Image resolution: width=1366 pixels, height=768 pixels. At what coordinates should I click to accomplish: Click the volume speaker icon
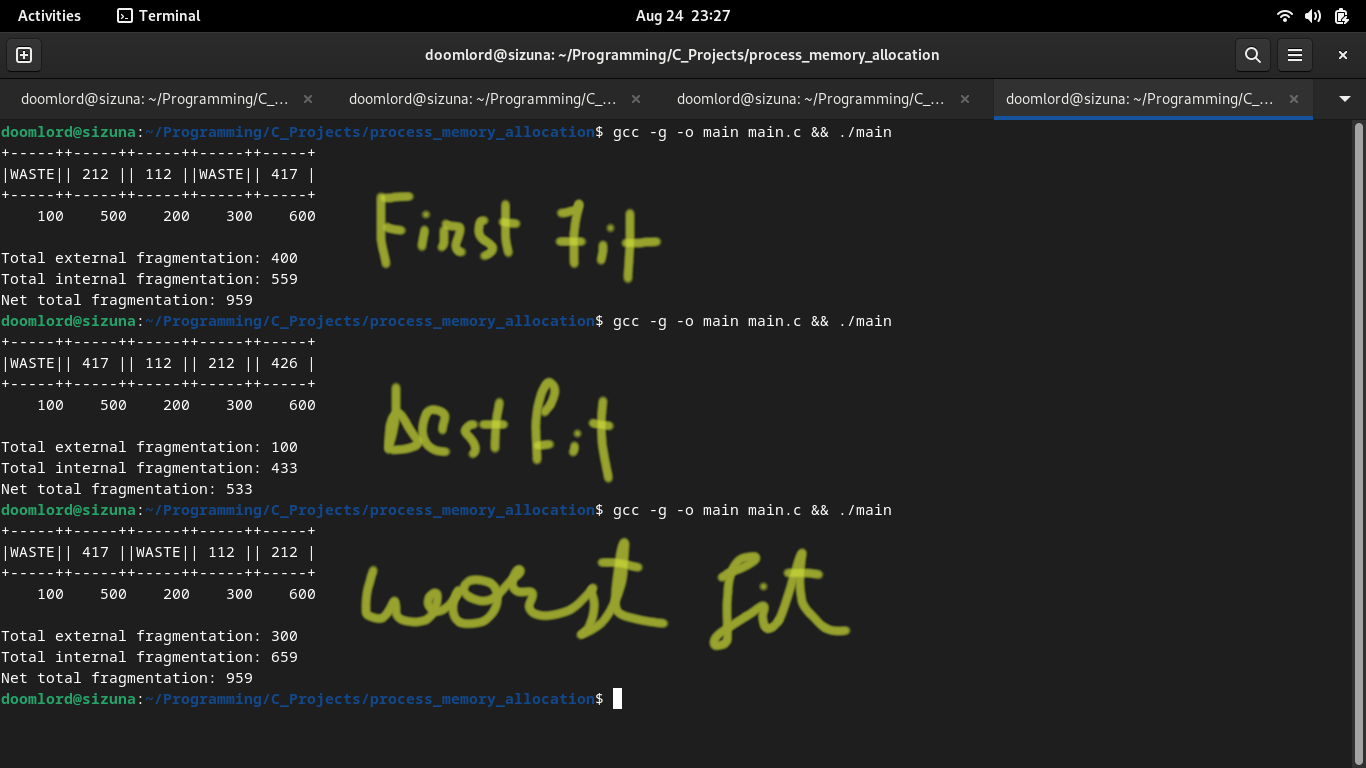point(1313,15)
